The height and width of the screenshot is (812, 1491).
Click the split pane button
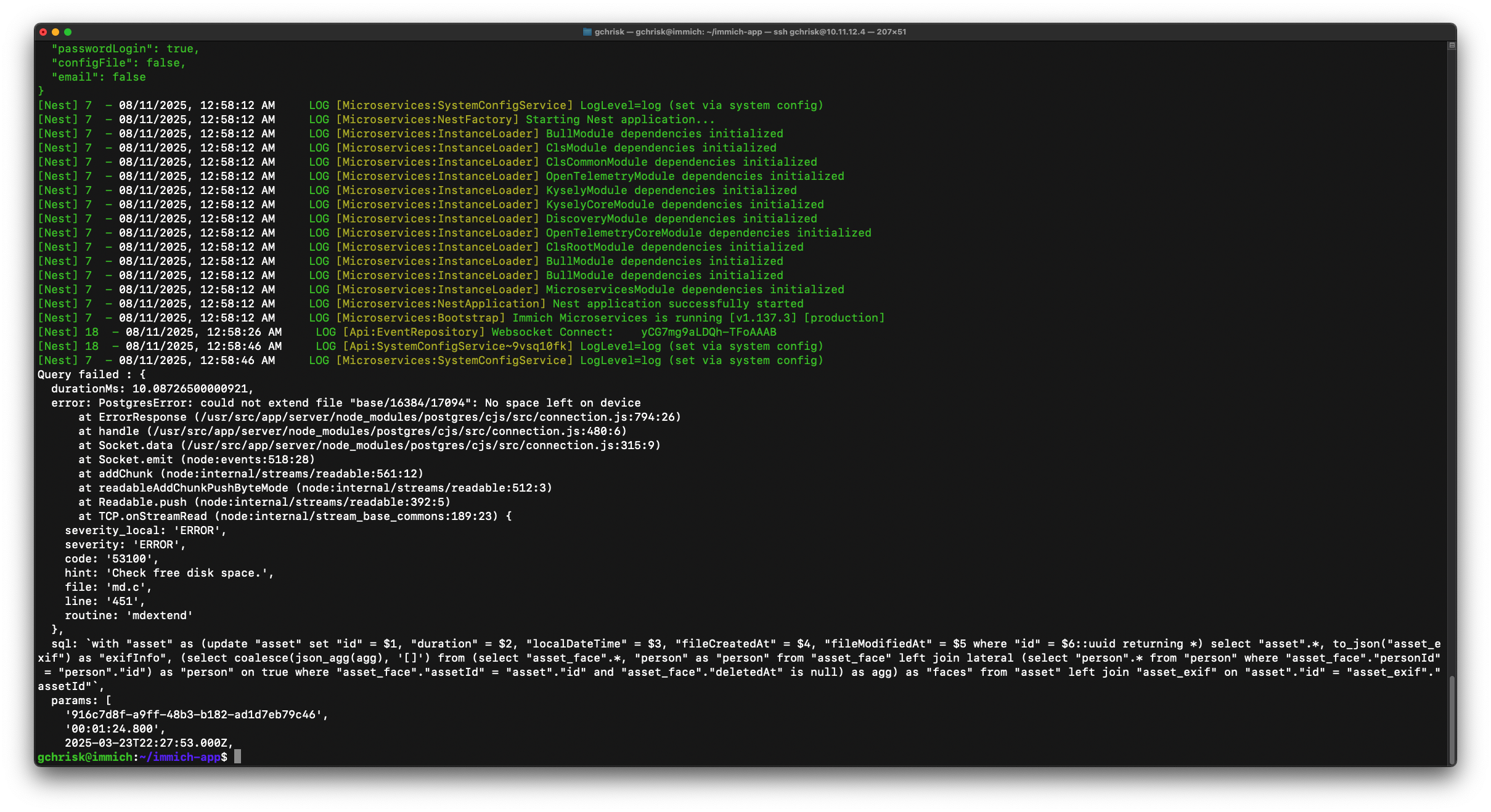click(x=1452, y=46)
